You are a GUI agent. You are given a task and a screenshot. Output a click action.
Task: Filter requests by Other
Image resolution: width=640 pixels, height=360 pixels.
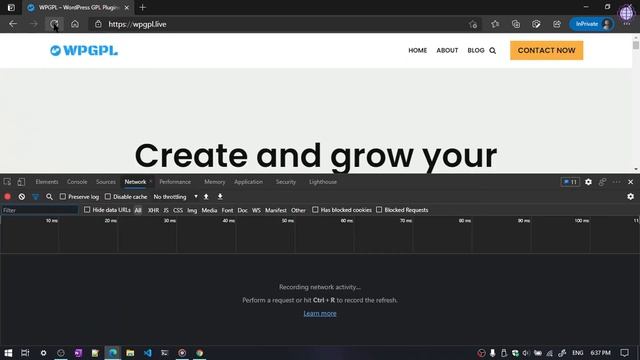pos(298,210)
